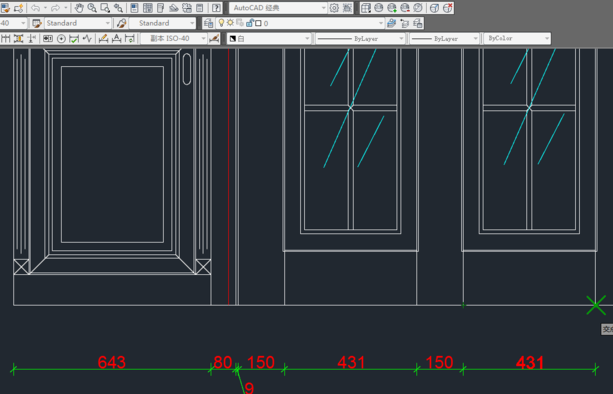This screenshot has width=613, height=394.
Task: Open the DesignCenter icon
Action: click(147, 7)
